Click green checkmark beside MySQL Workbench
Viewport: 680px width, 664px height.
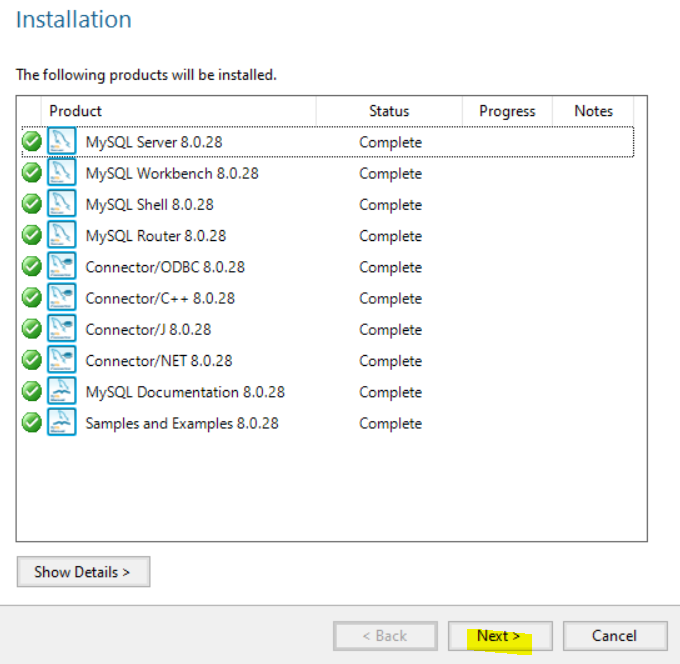[32, 173]
